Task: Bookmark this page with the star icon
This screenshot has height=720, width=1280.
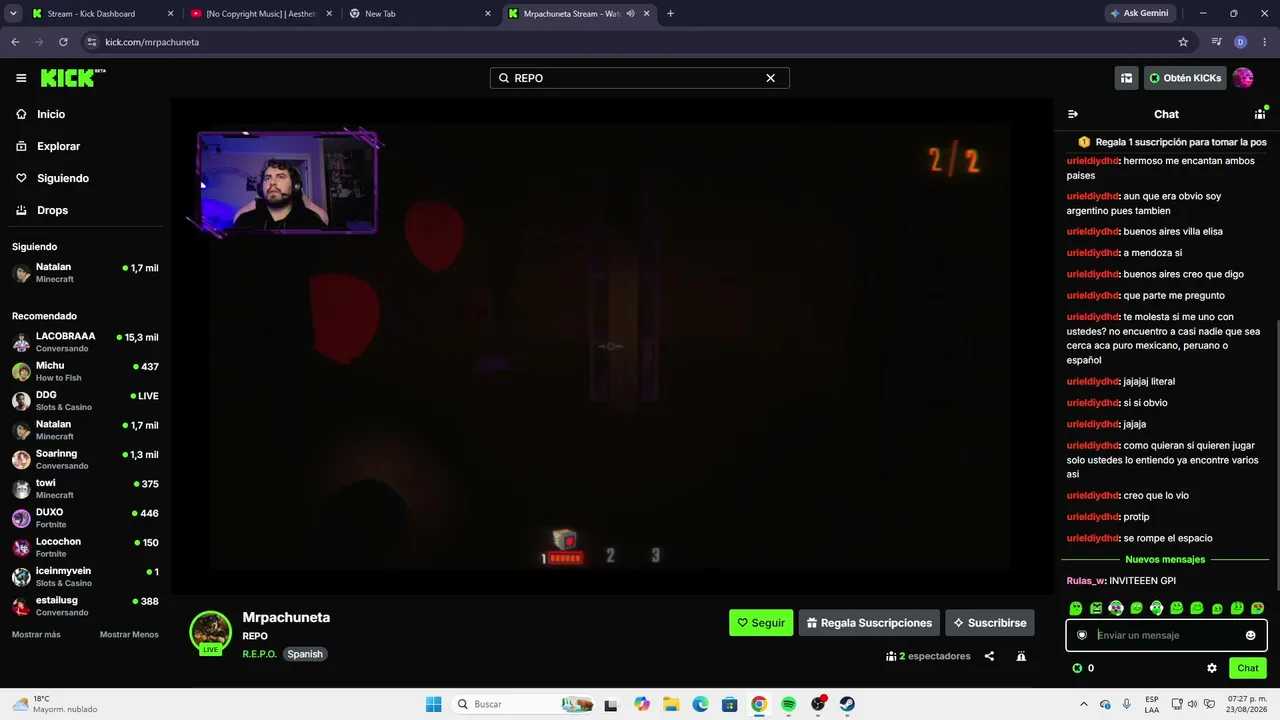Action: click(x=1183, y=42)
